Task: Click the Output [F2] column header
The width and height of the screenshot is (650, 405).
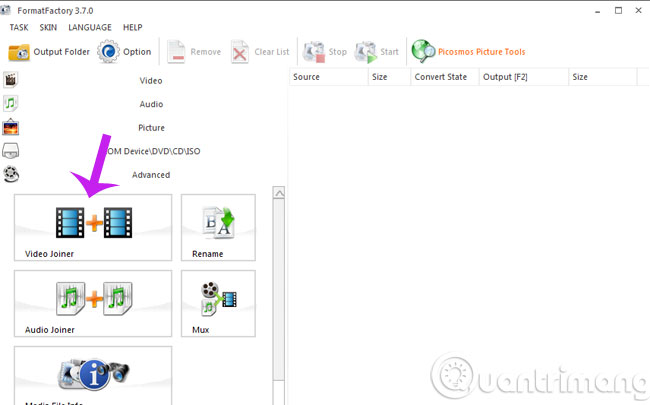Action: pyautogui.click(x=524, y=77)
